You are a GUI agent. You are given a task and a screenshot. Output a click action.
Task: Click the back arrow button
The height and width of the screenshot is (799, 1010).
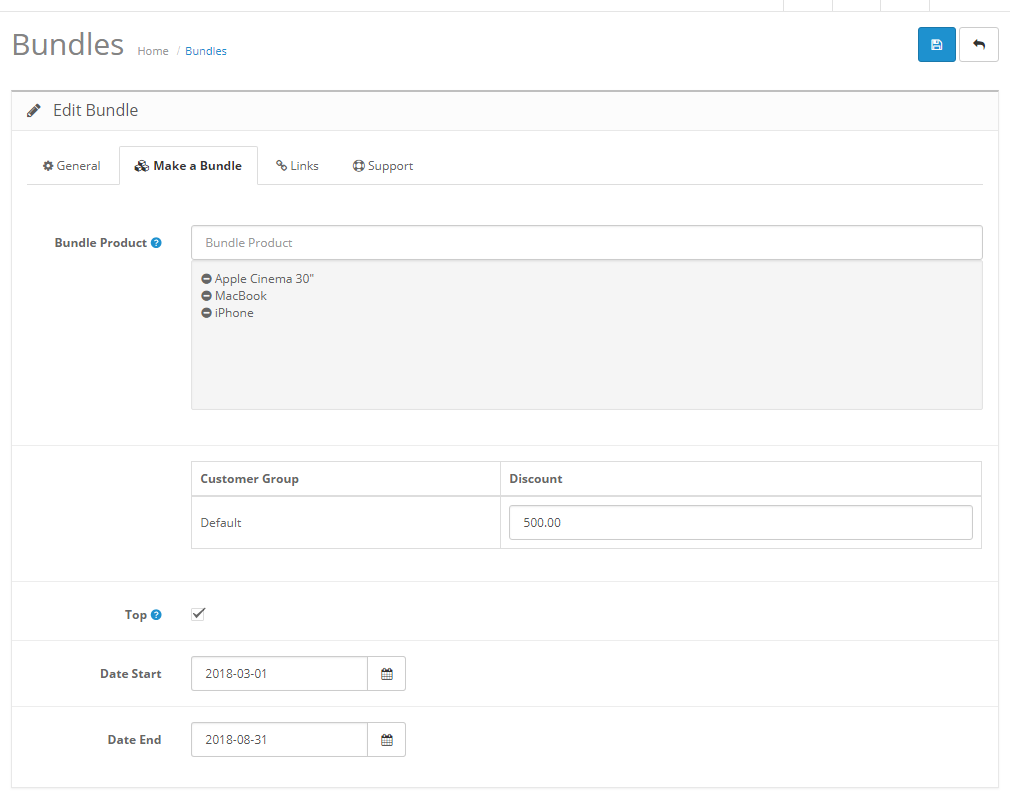pyautogui.click(x=978, y=44)
